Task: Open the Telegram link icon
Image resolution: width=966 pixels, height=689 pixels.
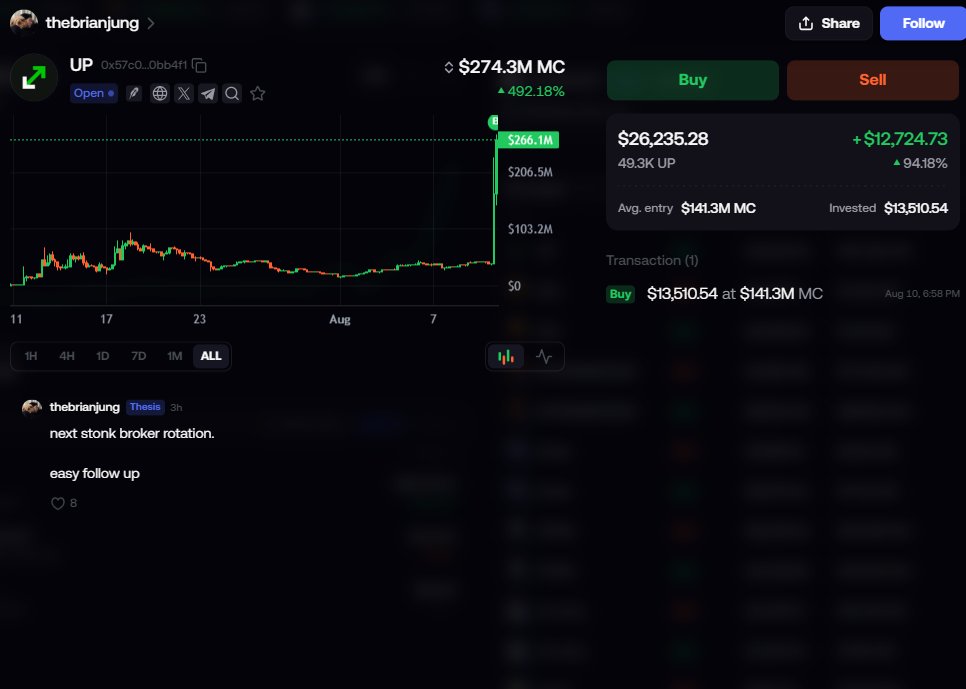Action: point(208,94)
